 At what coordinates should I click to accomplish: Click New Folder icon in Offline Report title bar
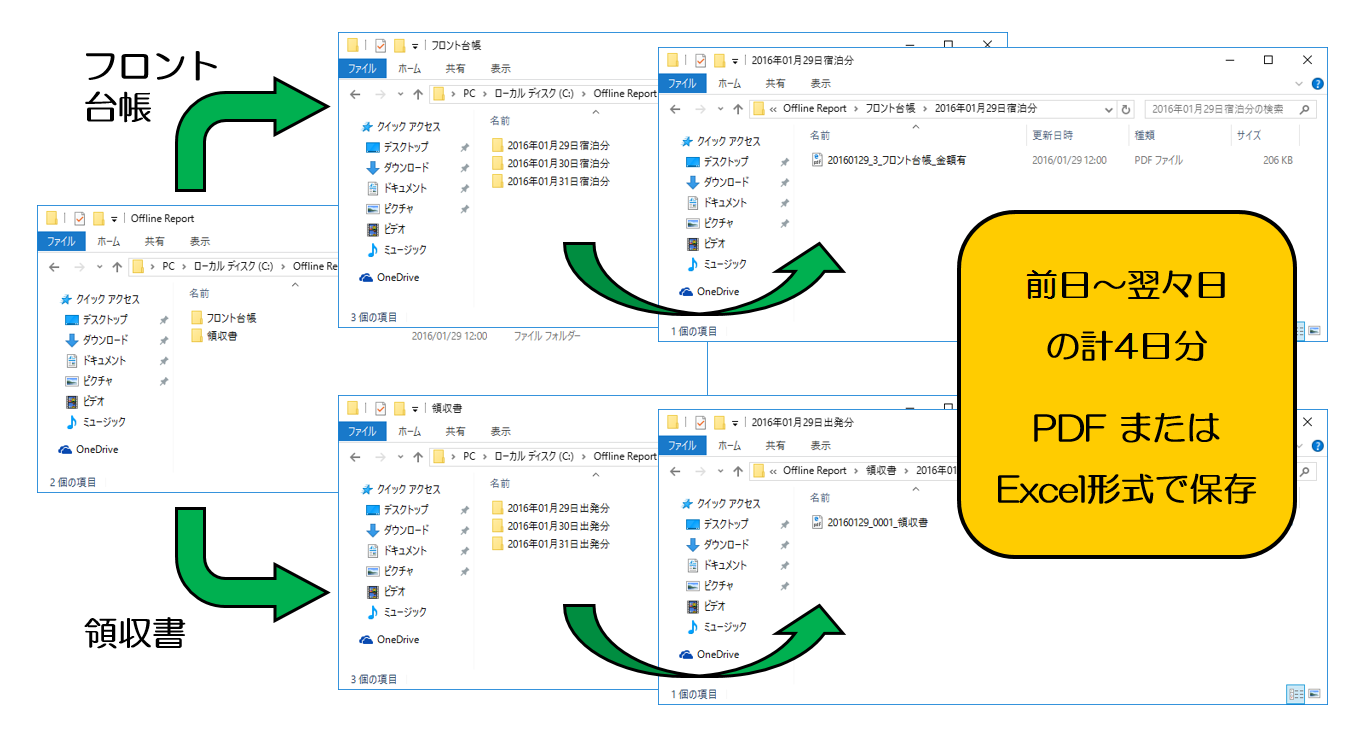tap(98, 218)
